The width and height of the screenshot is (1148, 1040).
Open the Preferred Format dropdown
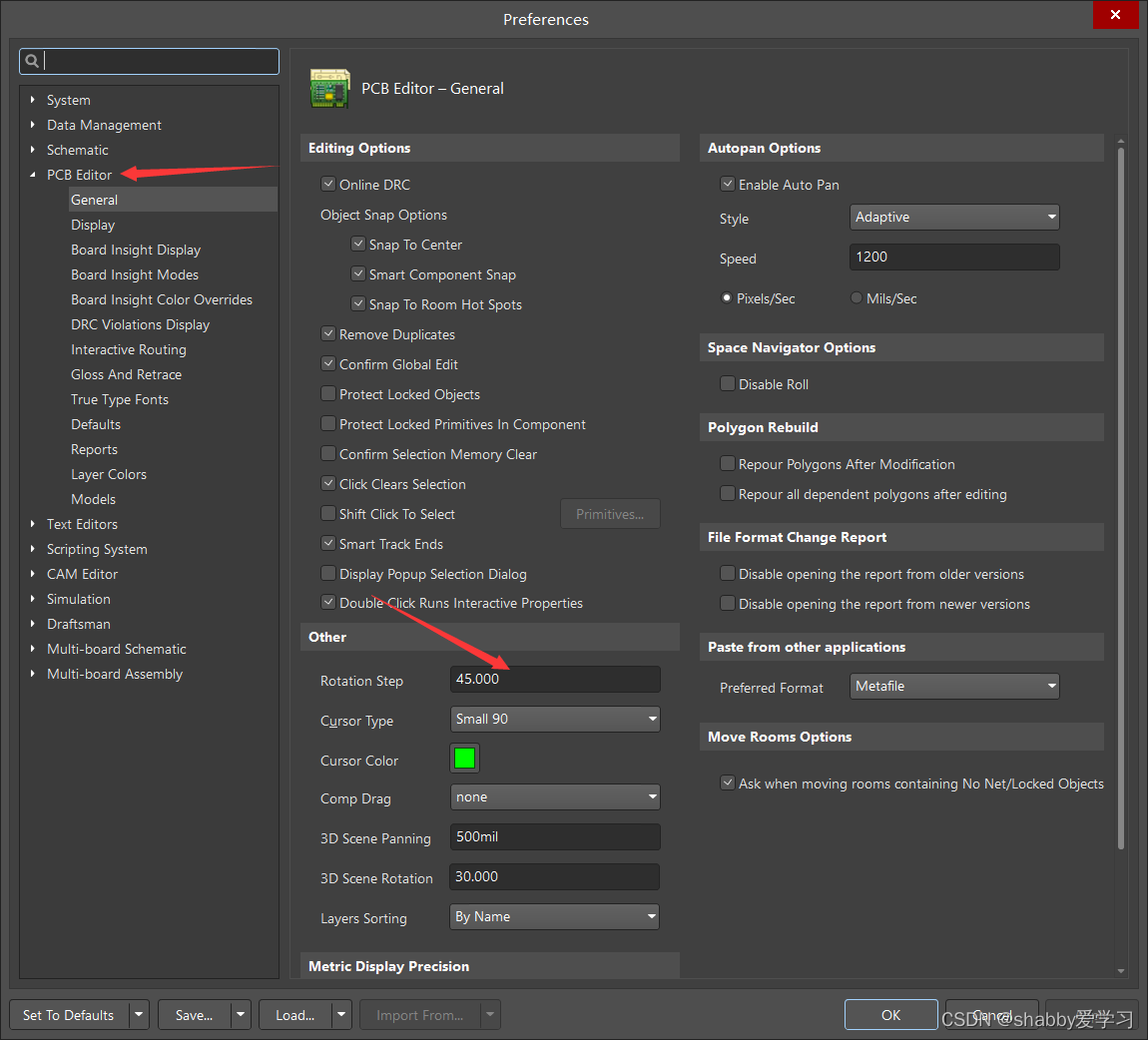click(x=954, y=686)
